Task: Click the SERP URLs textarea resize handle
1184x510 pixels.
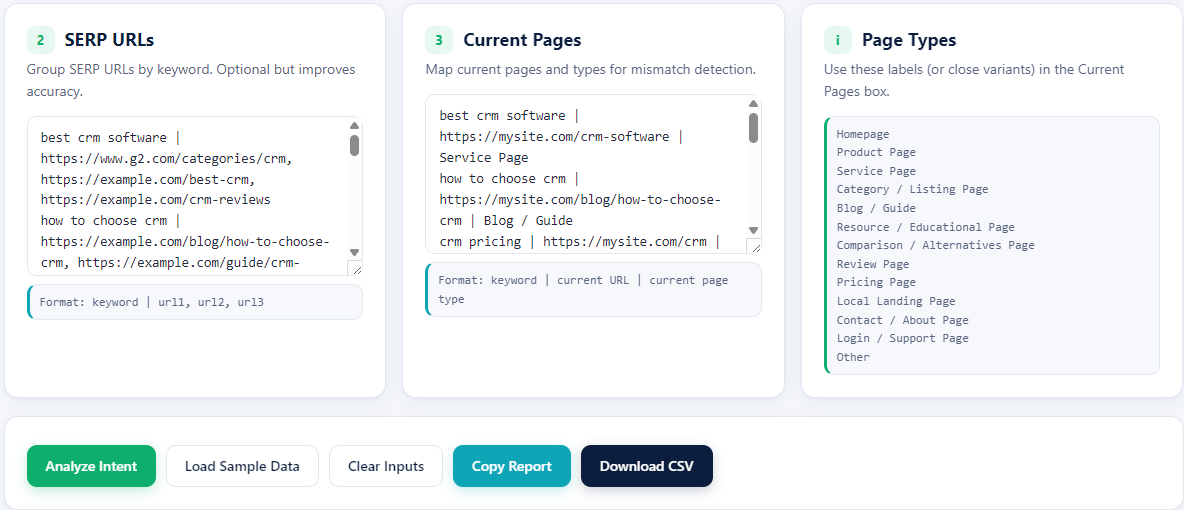Action: 355,268
